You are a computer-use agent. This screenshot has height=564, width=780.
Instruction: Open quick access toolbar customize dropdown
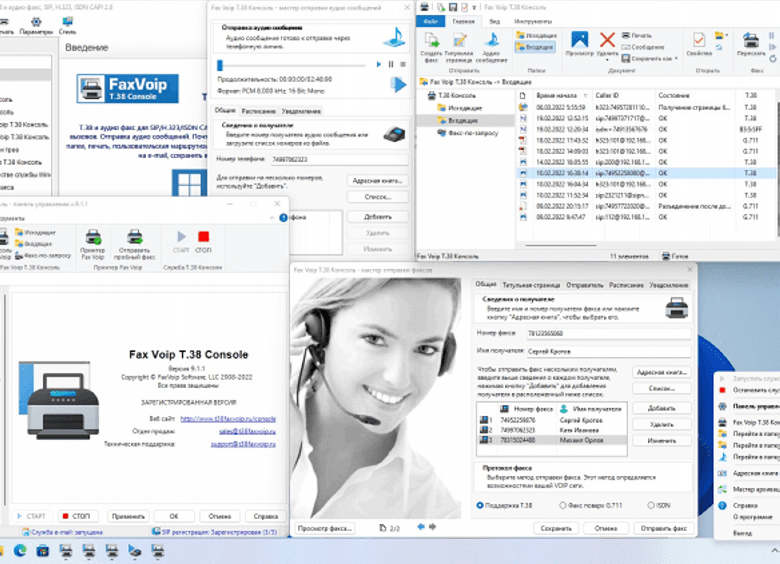pos(474,7)
